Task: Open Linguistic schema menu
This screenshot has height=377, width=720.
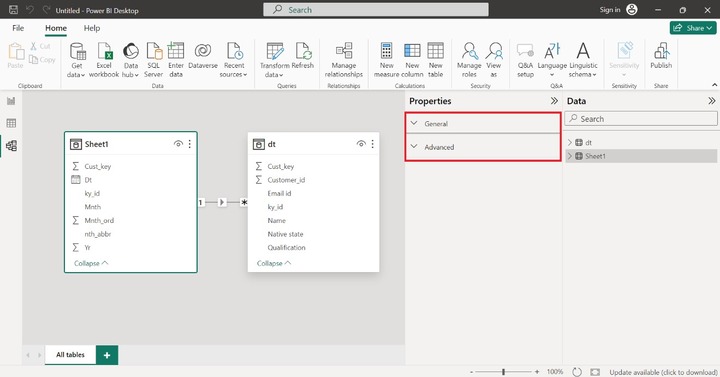Action: click(583, 60)
